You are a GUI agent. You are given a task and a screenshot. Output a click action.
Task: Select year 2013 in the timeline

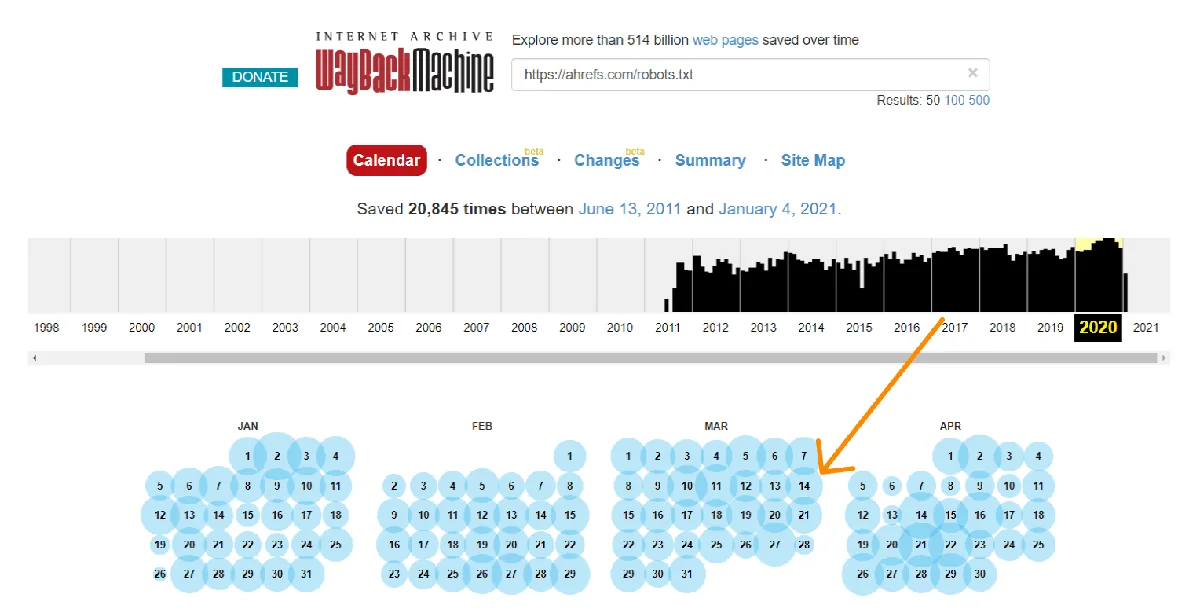764,327
